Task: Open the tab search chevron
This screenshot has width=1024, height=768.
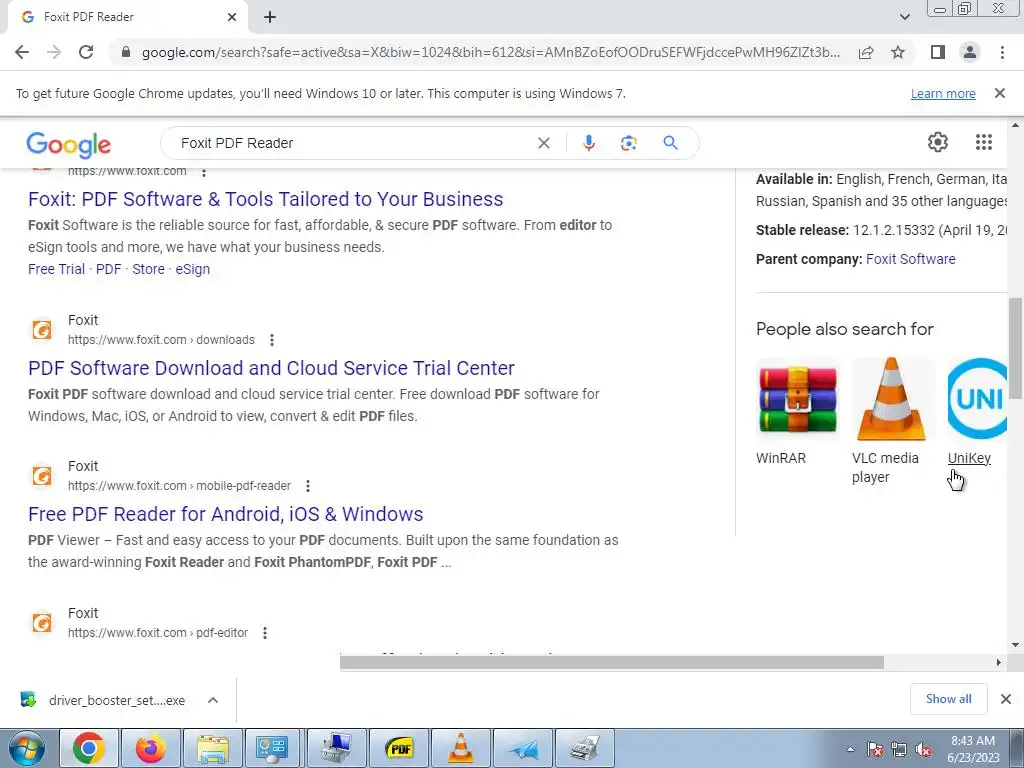Action: point(904,17)
